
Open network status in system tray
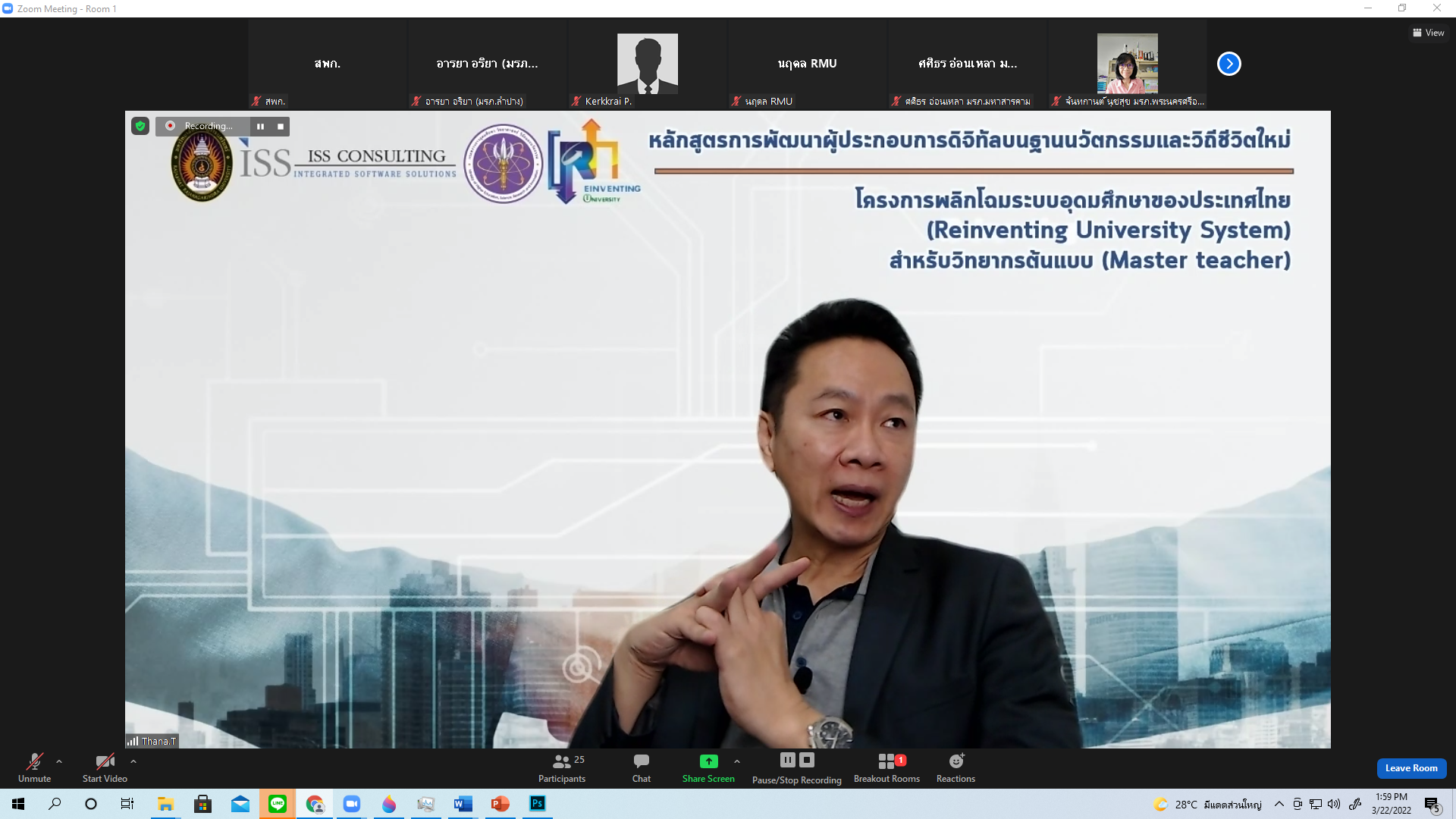pyautogui.click(x=1316, y=804)
